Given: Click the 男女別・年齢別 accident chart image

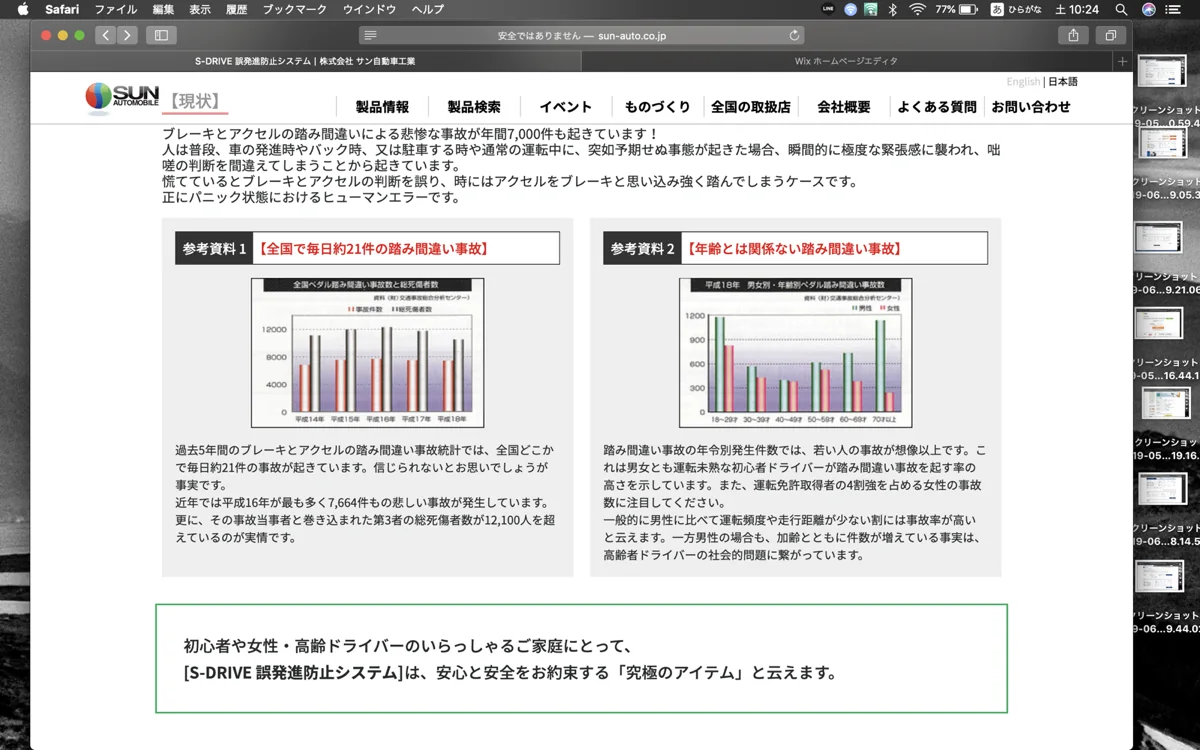Looking at the screenshot, I should (795, 353).
